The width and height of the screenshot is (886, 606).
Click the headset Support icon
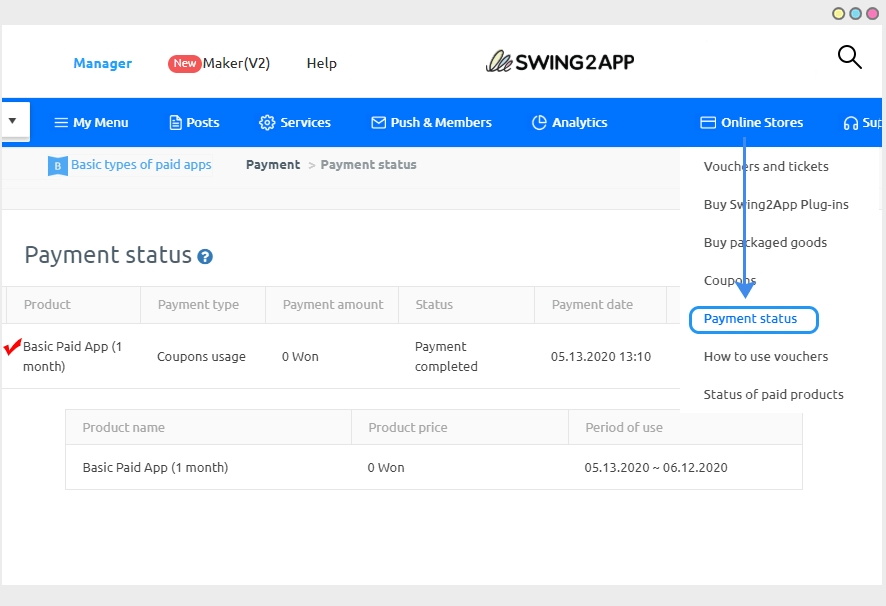pyautogui.click(x=850, y=123)
